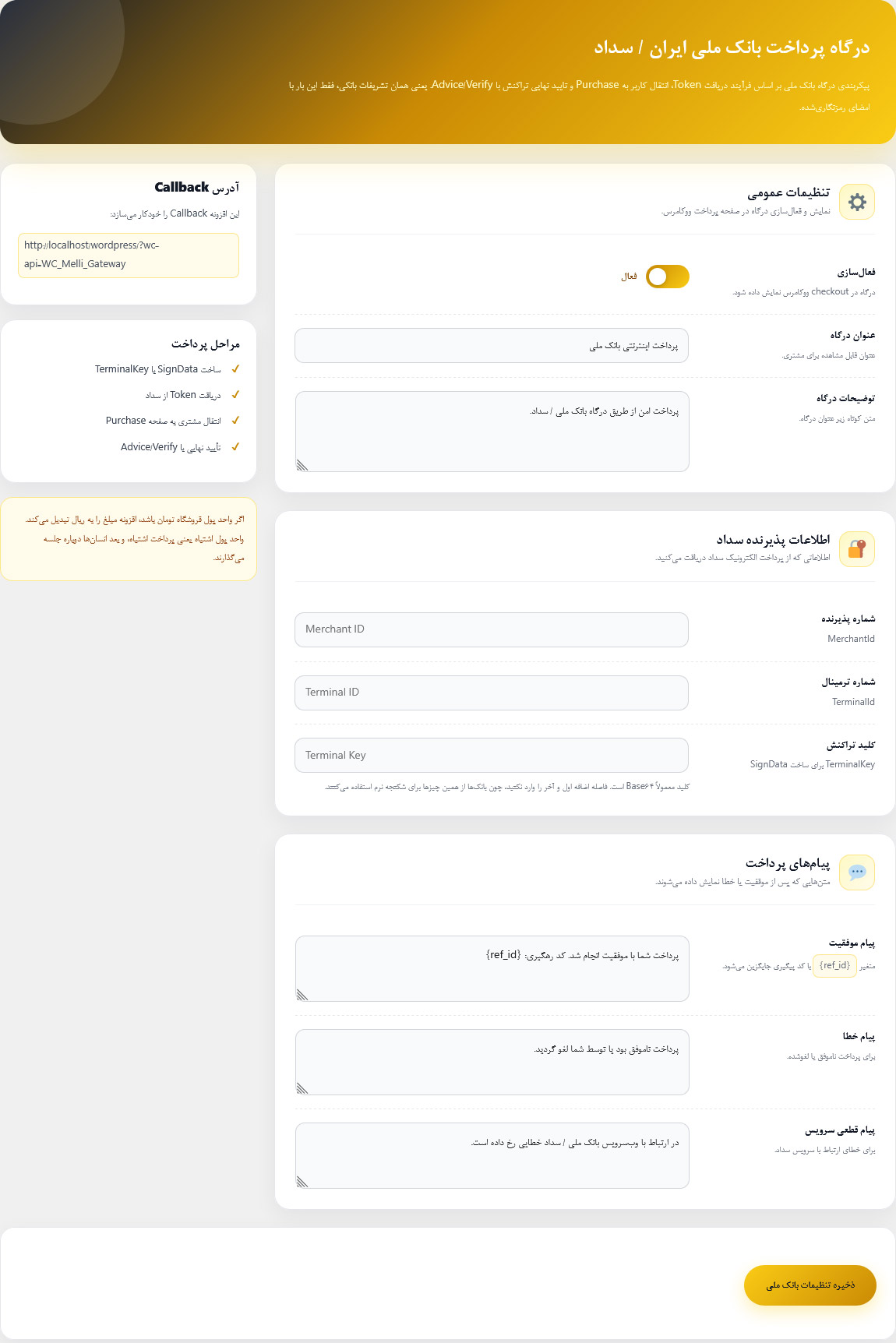Viewport: 896px width, 1343px height.
Task: Click the checkmark beside the Advice/Verify step
Action: (235, 447)
